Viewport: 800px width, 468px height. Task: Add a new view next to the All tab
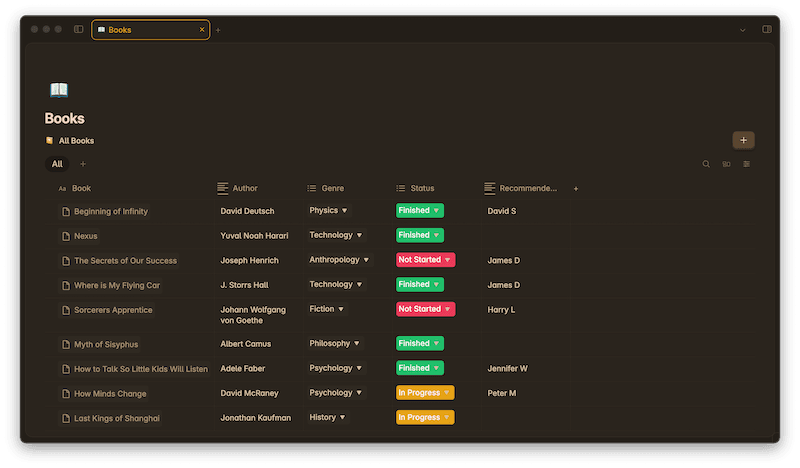(x=83, y=164)
